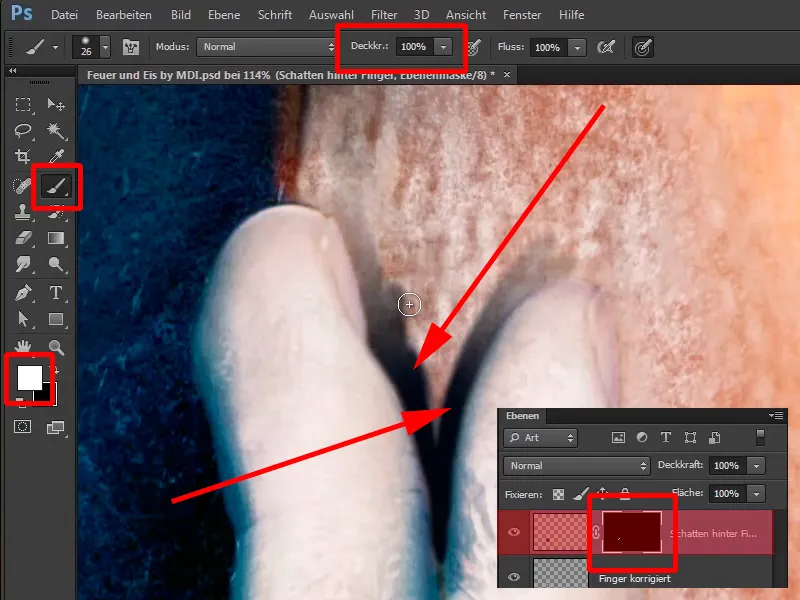Select the dark red layer mask thumbnail
This screenshot has height=600, width=800.
click(x=630, y=534)
